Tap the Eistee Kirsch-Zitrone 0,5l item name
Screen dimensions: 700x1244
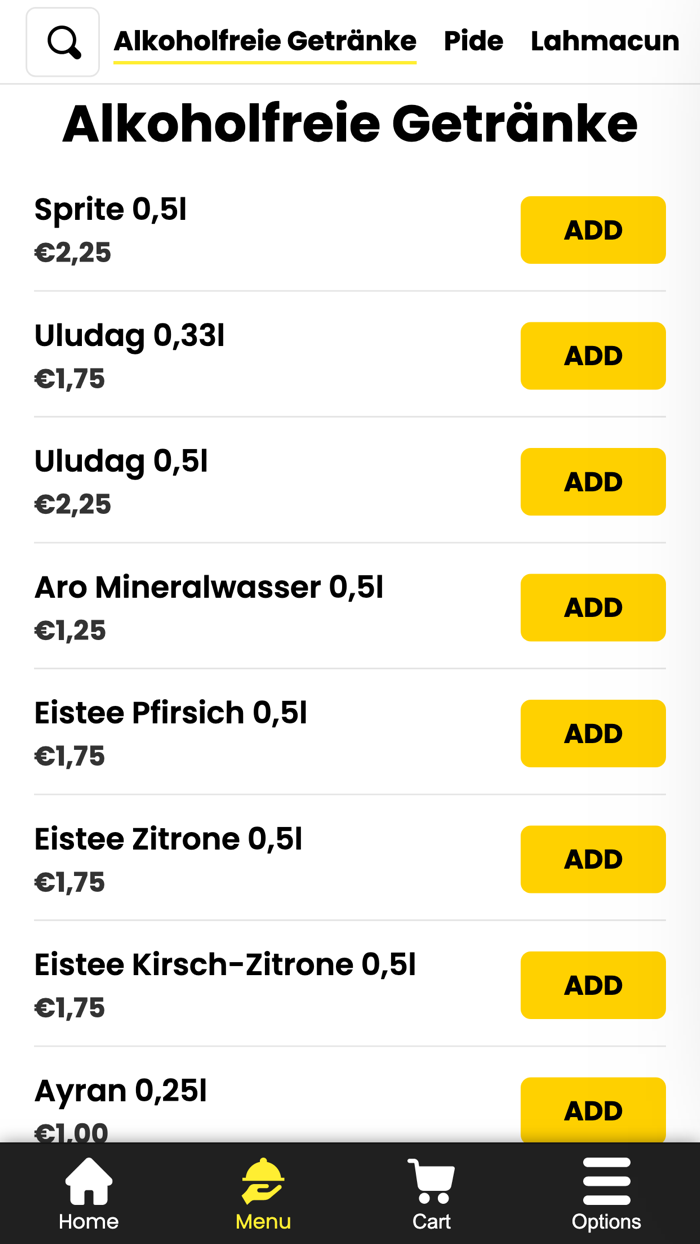pos(224,965)
